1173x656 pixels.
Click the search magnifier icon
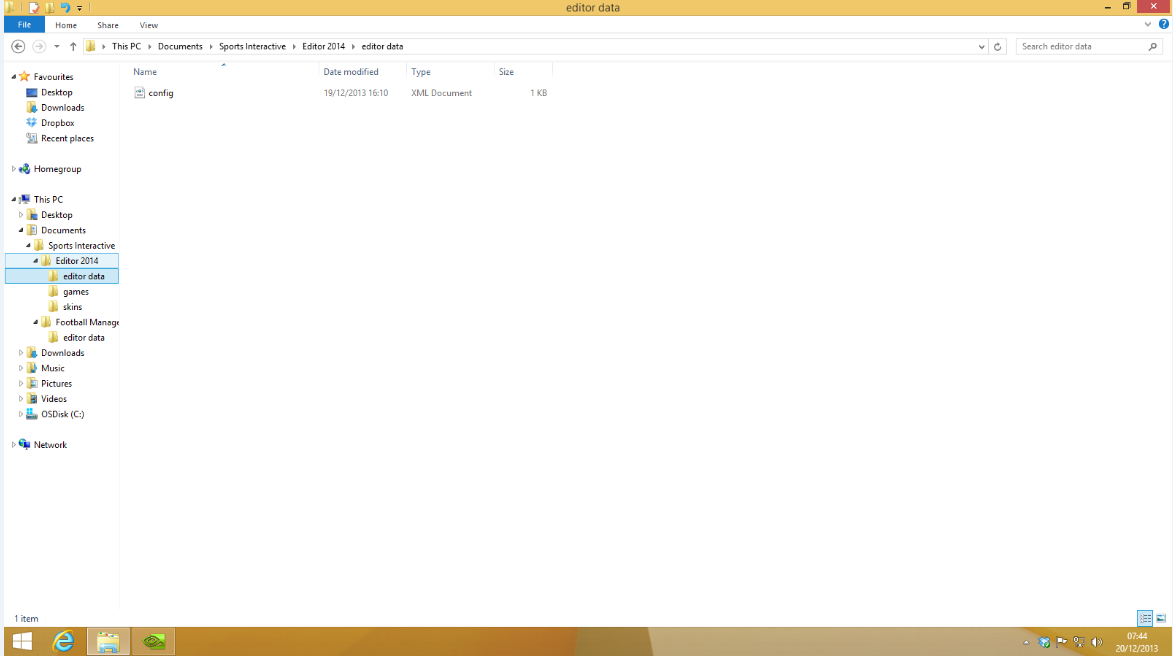point(1153,46)
